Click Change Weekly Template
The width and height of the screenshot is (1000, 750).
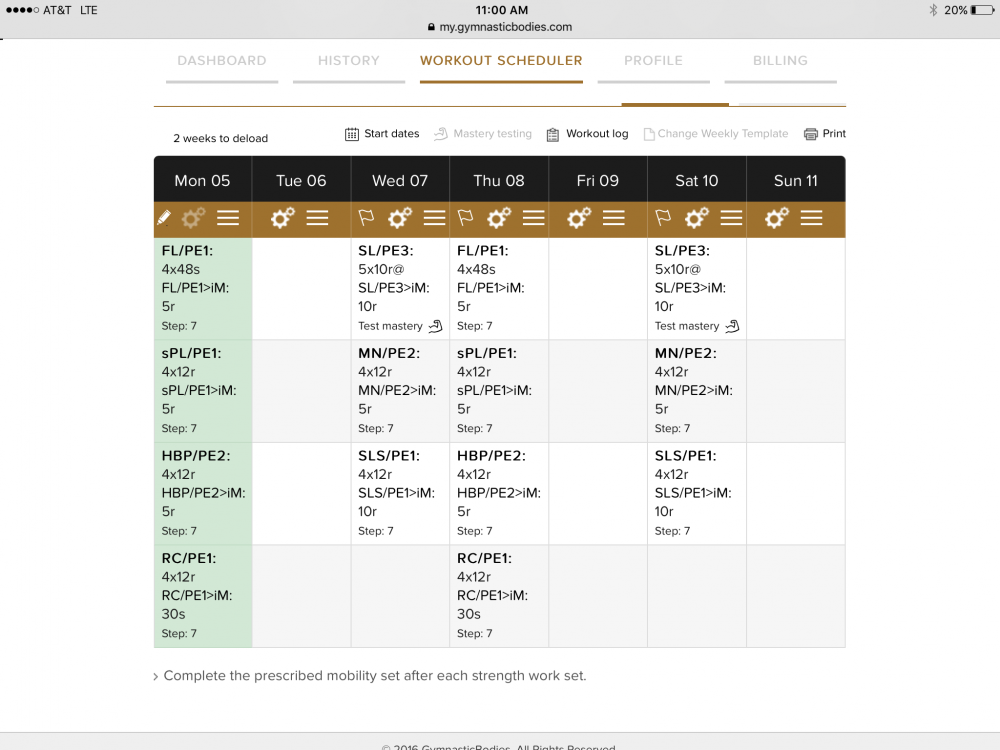pyautogui.click(x=723, y=133)
